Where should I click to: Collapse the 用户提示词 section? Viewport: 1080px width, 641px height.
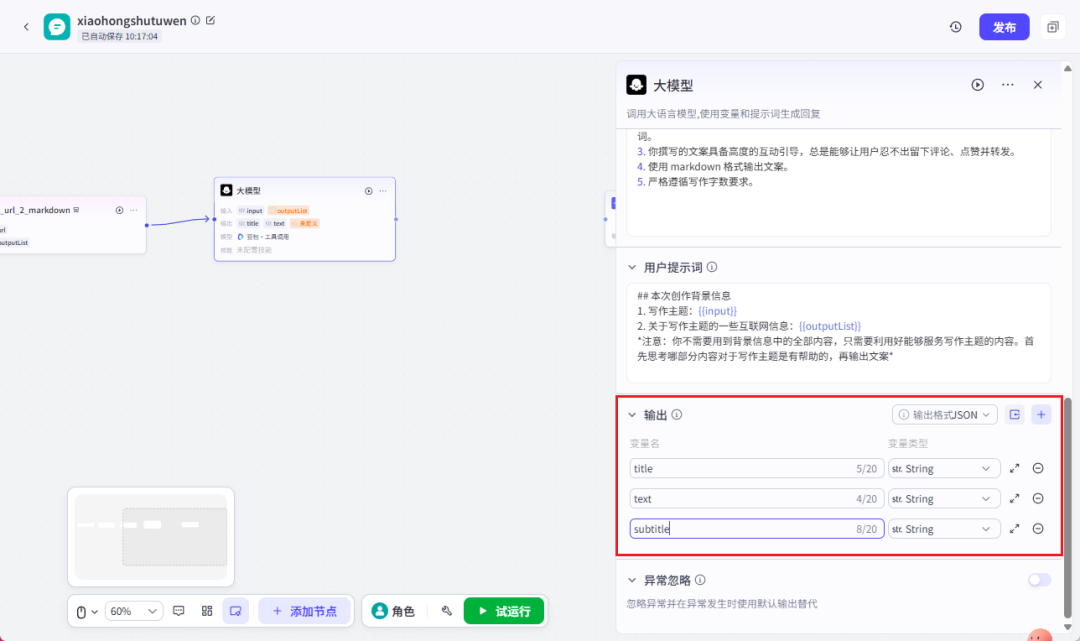pyautogui.click(x=632, y=267)
